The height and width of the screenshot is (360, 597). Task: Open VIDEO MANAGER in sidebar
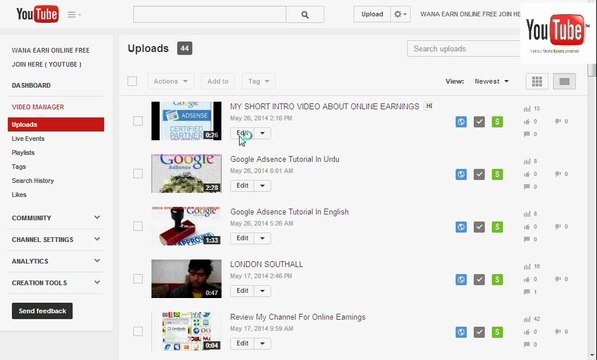[38, 107]
